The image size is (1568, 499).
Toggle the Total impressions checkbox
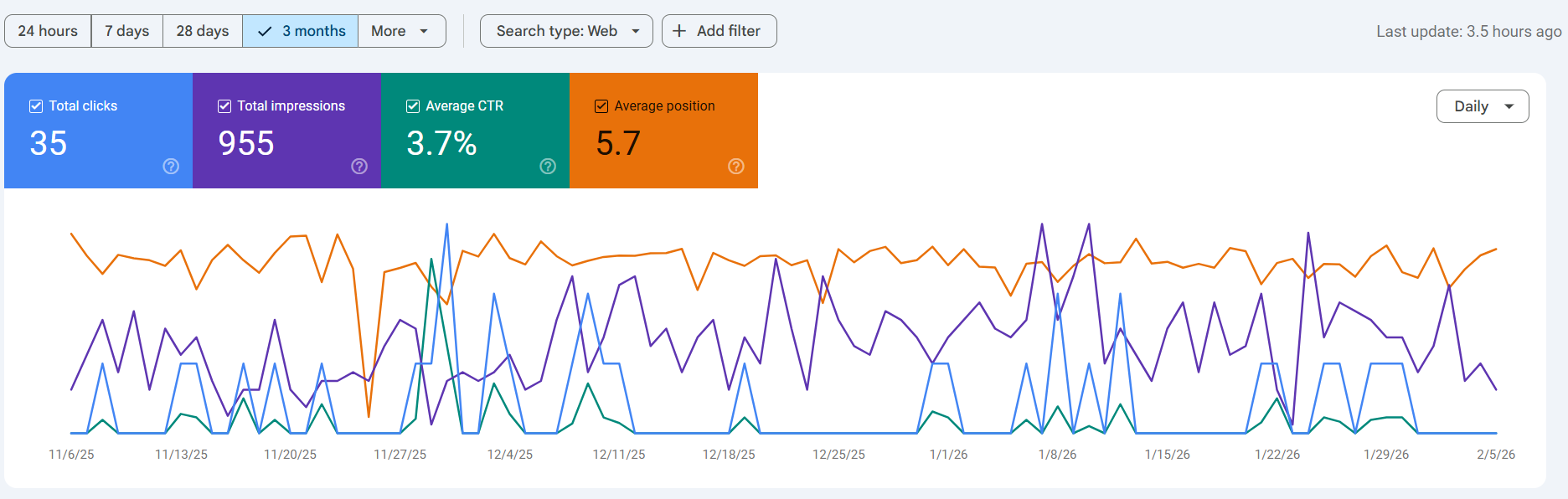[x=224, y=106]
